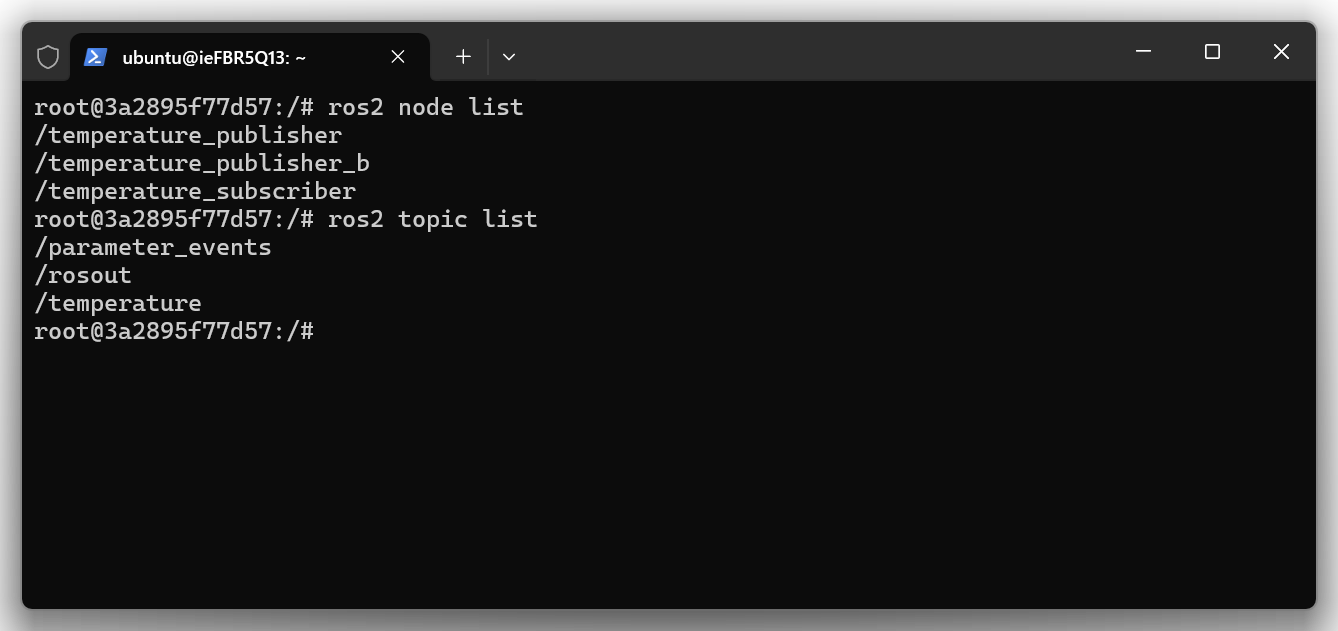Open a new tab with the plus button
This screenshot has height=631, width=1338.
coord(463,57)
